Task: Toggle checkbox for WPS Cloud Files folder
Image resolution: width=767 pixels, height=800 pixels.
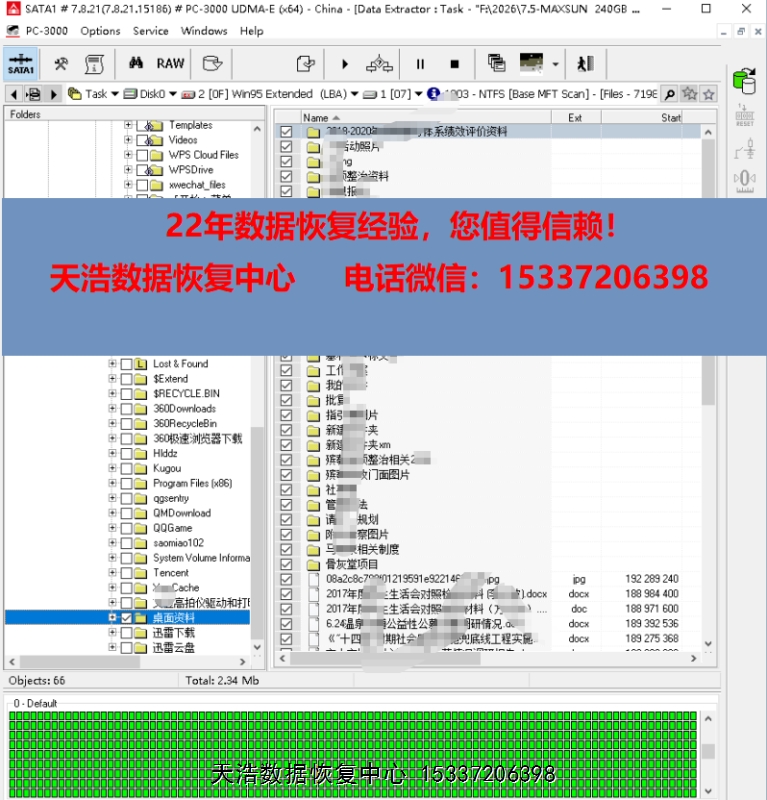Action: [142, 155]
